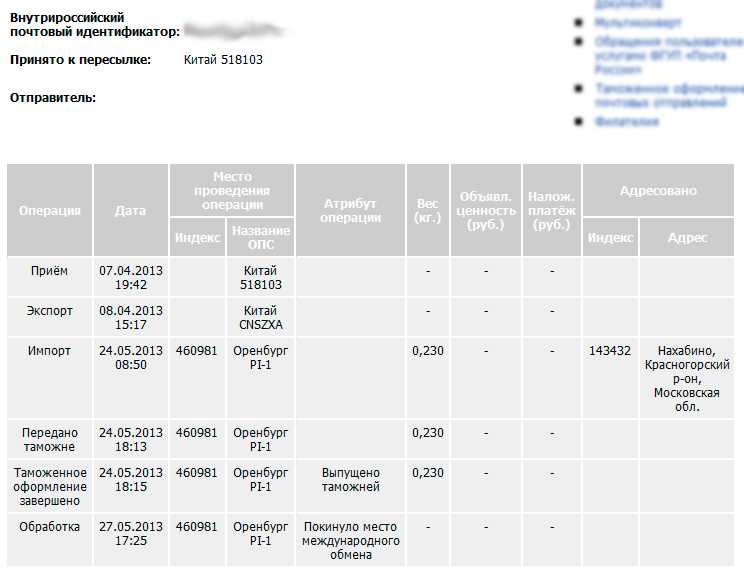Click the 'Вес (кг.)' column header
744x580 pixels.
coord(428,210)
